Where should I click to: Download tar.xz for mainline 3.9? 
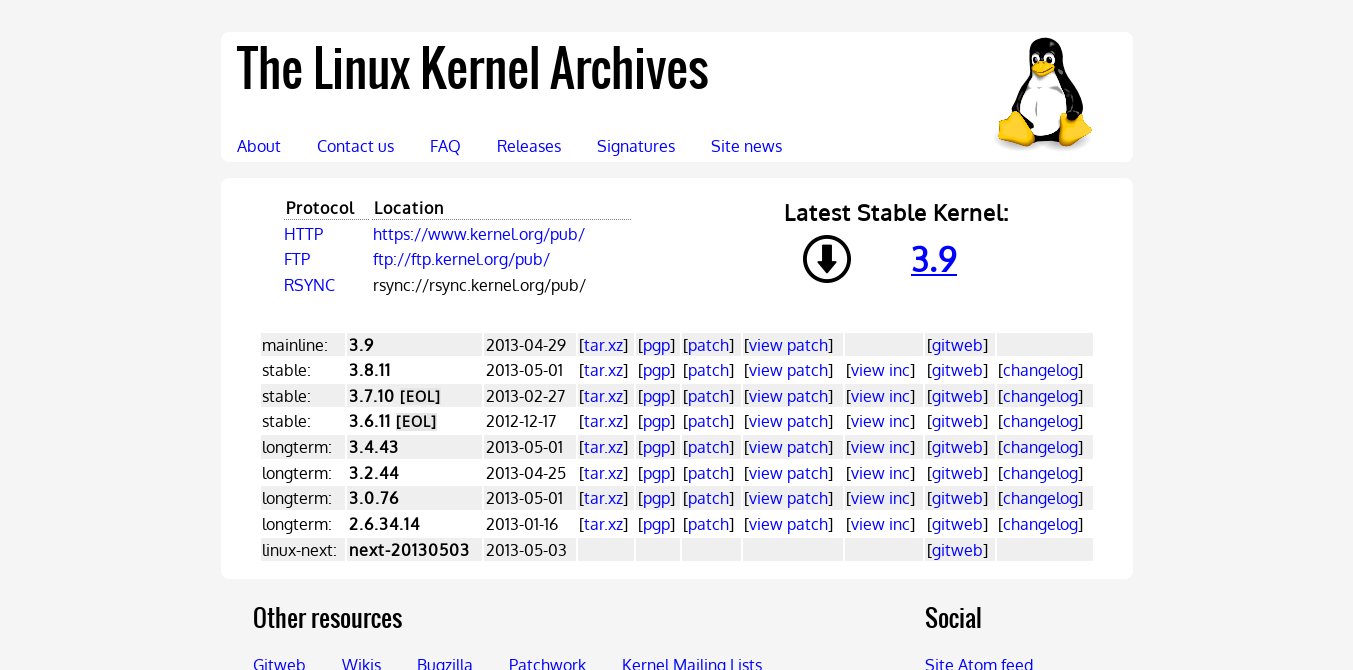(604, 345)
